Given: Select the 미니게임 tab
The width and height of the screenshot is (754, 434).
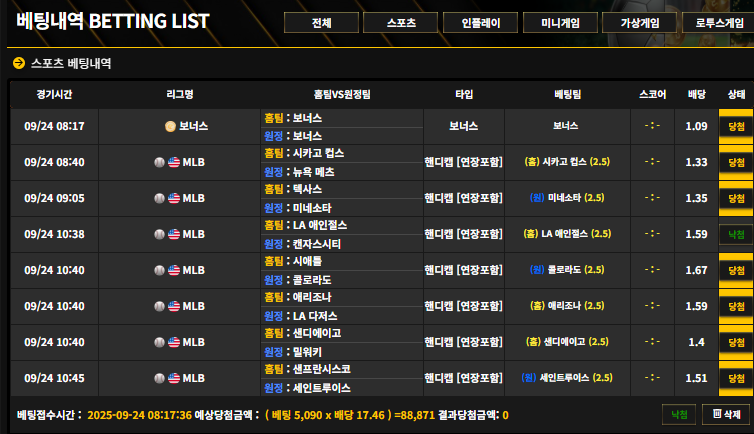Looking at the screenshot, I should click(x=560, y=23).
